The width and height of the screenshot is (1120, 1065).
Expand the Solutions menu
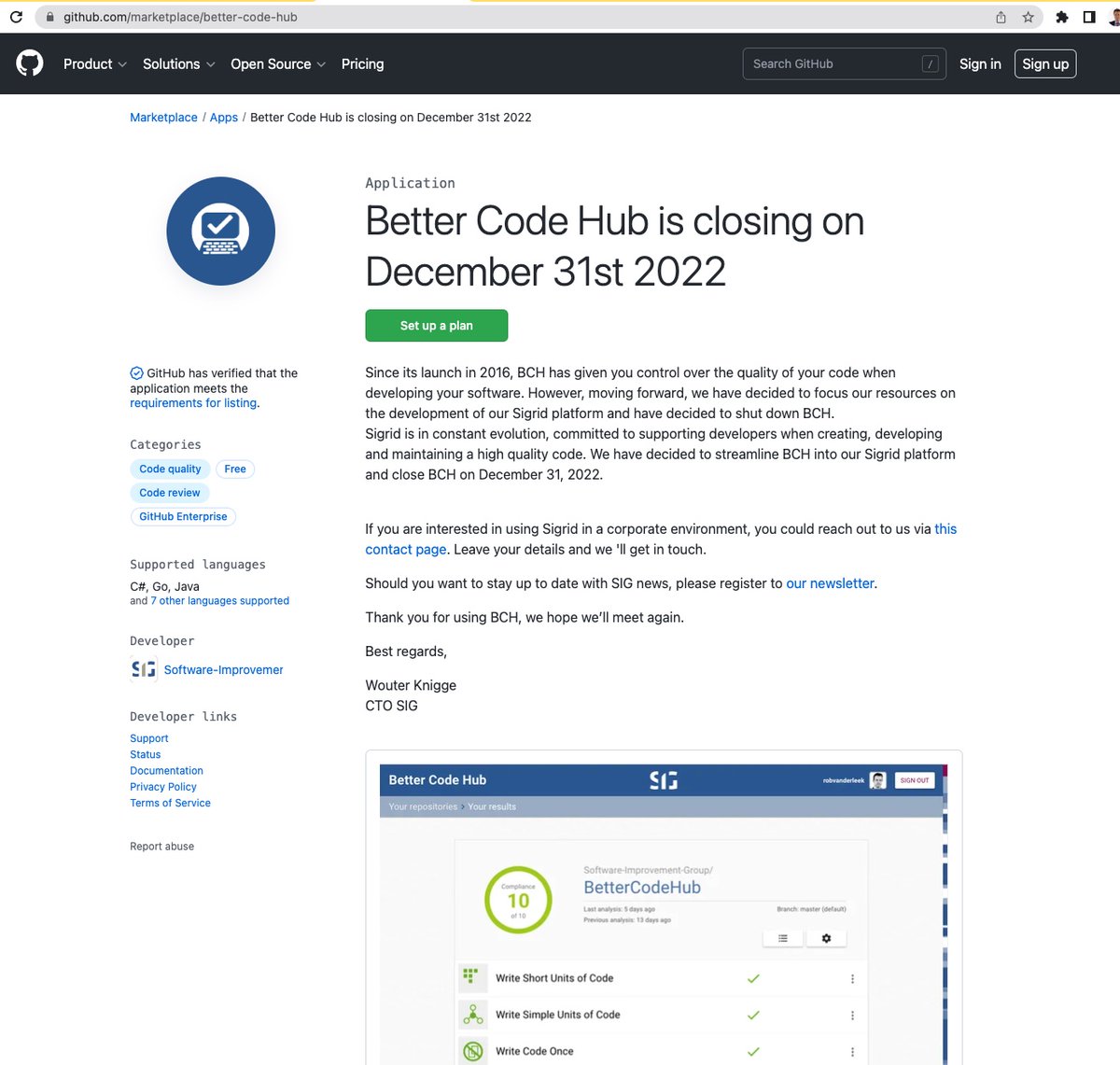pos(178,63)
